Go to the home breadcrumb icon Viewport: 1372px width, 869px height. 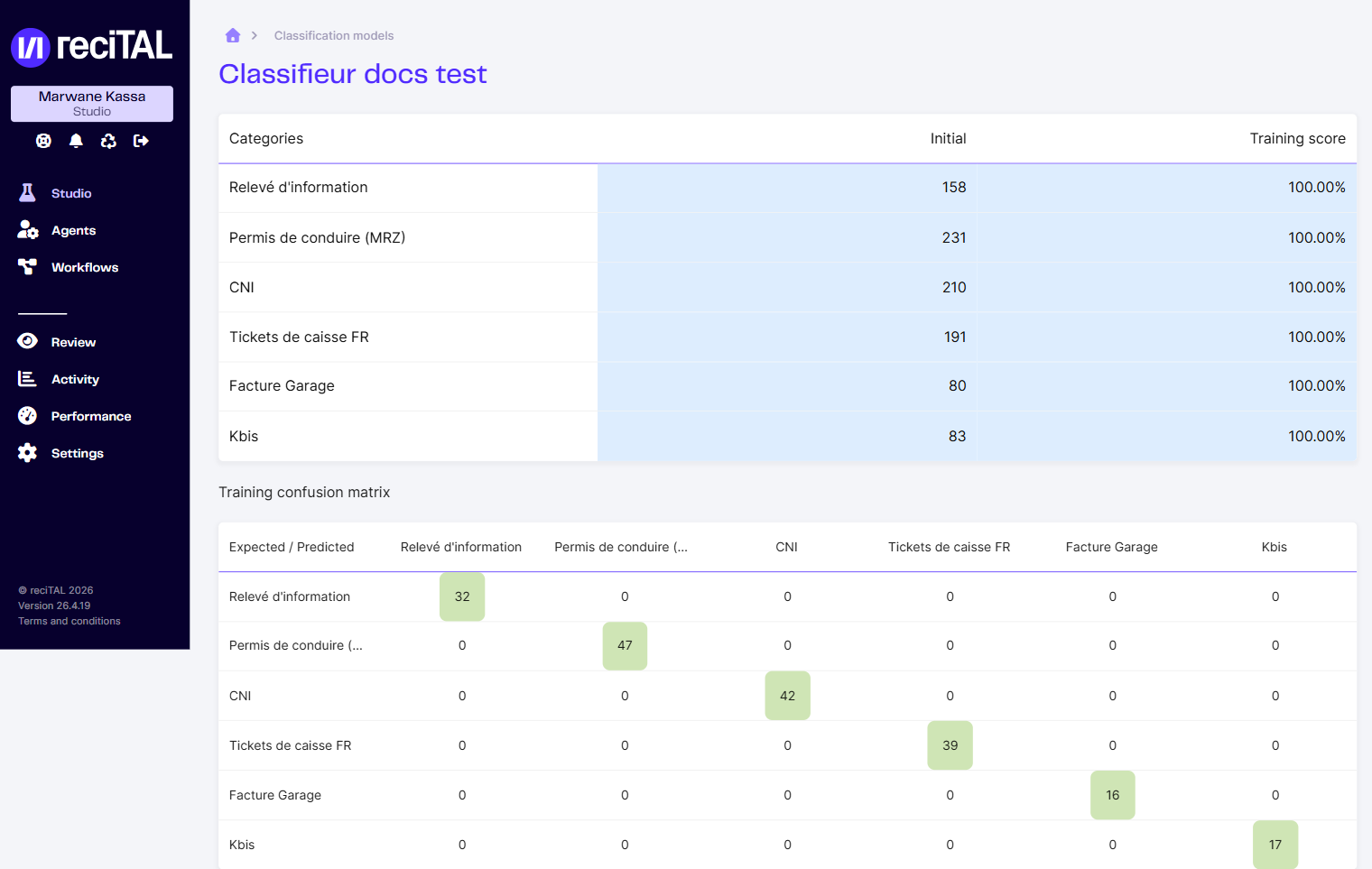point(233,35)
